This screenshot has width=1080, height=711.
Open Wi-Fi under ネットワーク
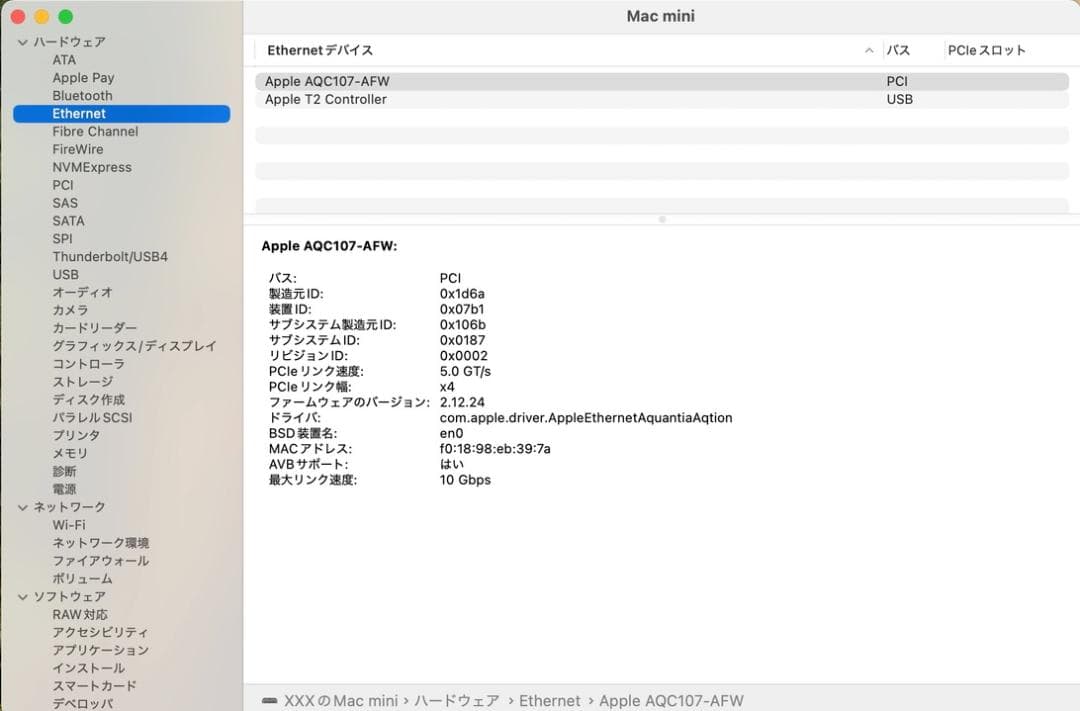click(x=69, y=526)
